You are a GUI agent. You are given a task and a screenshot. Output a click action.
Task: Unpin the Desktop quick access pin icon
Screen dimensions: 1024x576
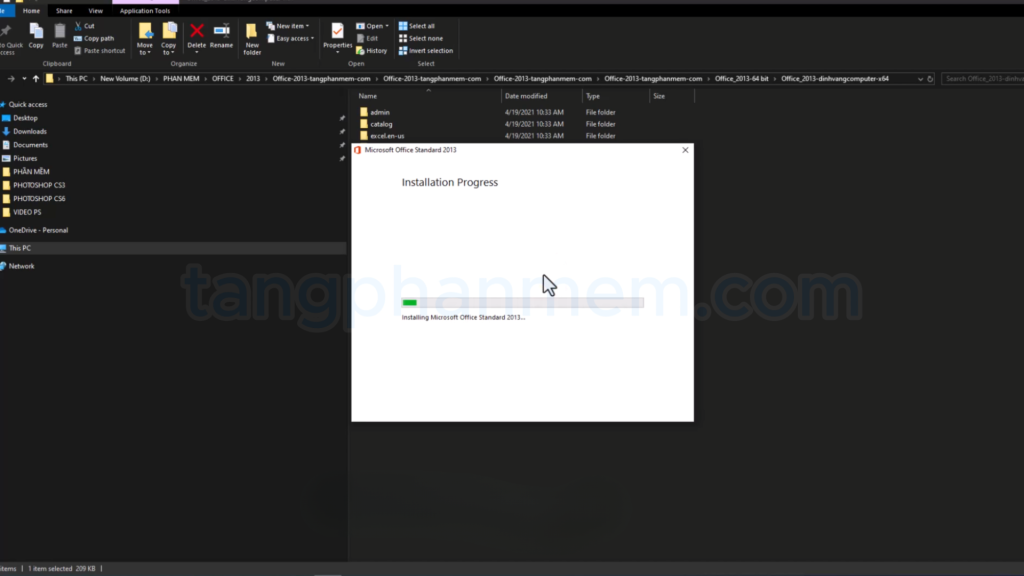(342, 118)
